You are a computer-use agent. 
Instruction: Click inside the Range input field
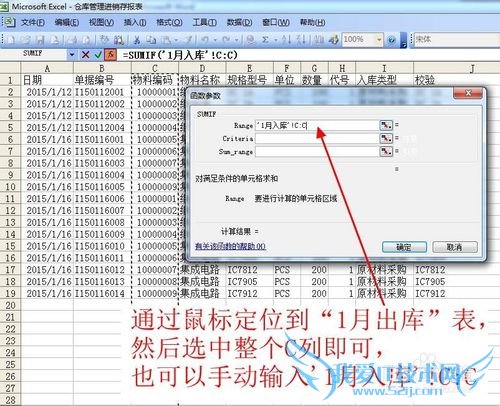pos(317,125)
